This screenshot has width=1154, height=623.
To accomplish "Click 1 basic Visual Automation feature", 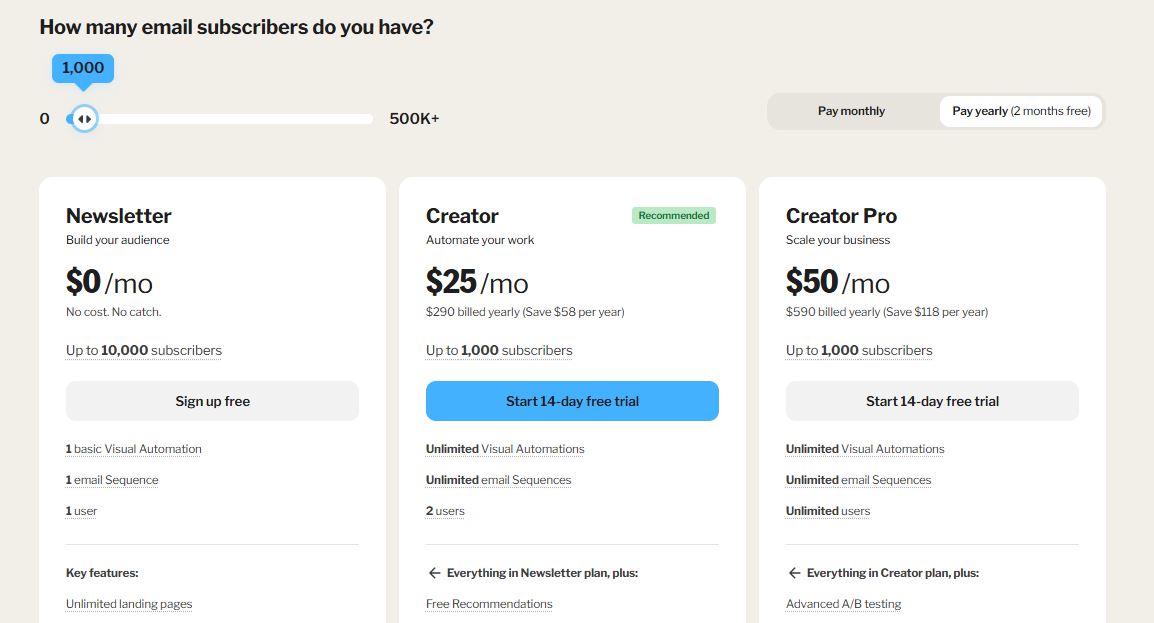I will coord(134,449).
